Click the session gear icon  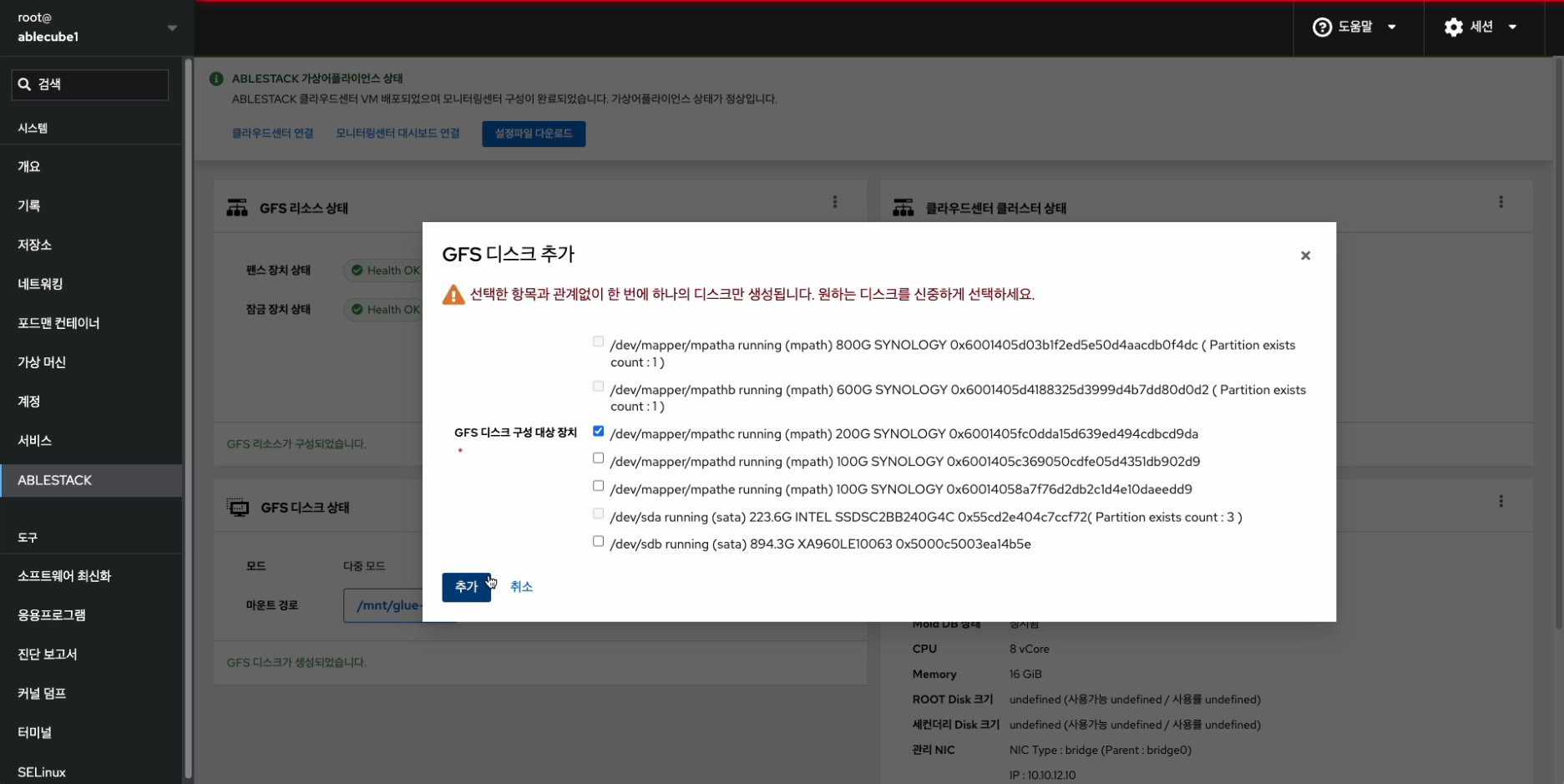1454,28
